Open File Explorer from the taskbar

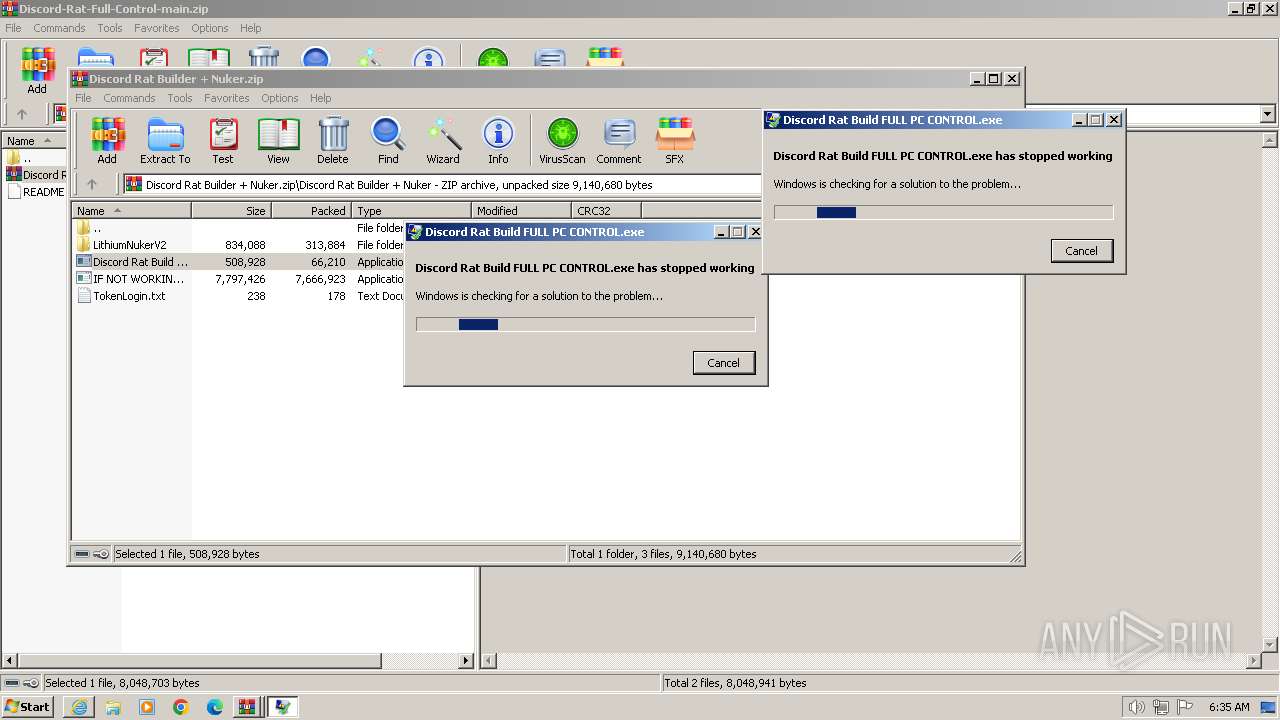(113, 707)
